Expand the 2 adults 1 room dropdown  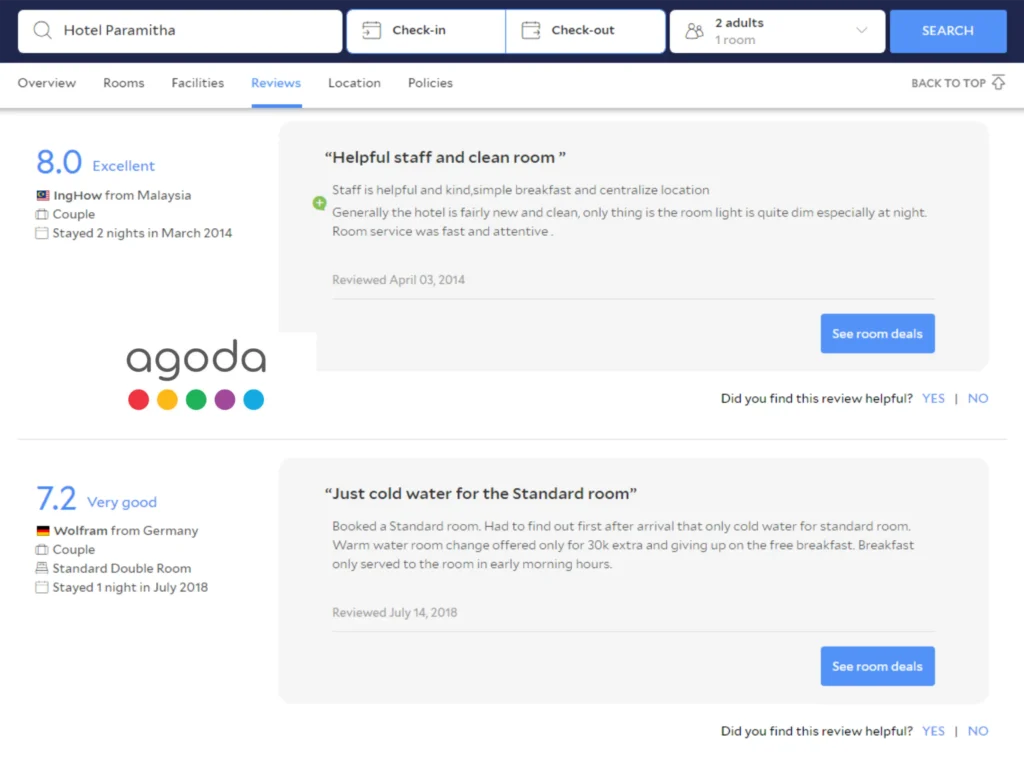(x=777, y=31)
